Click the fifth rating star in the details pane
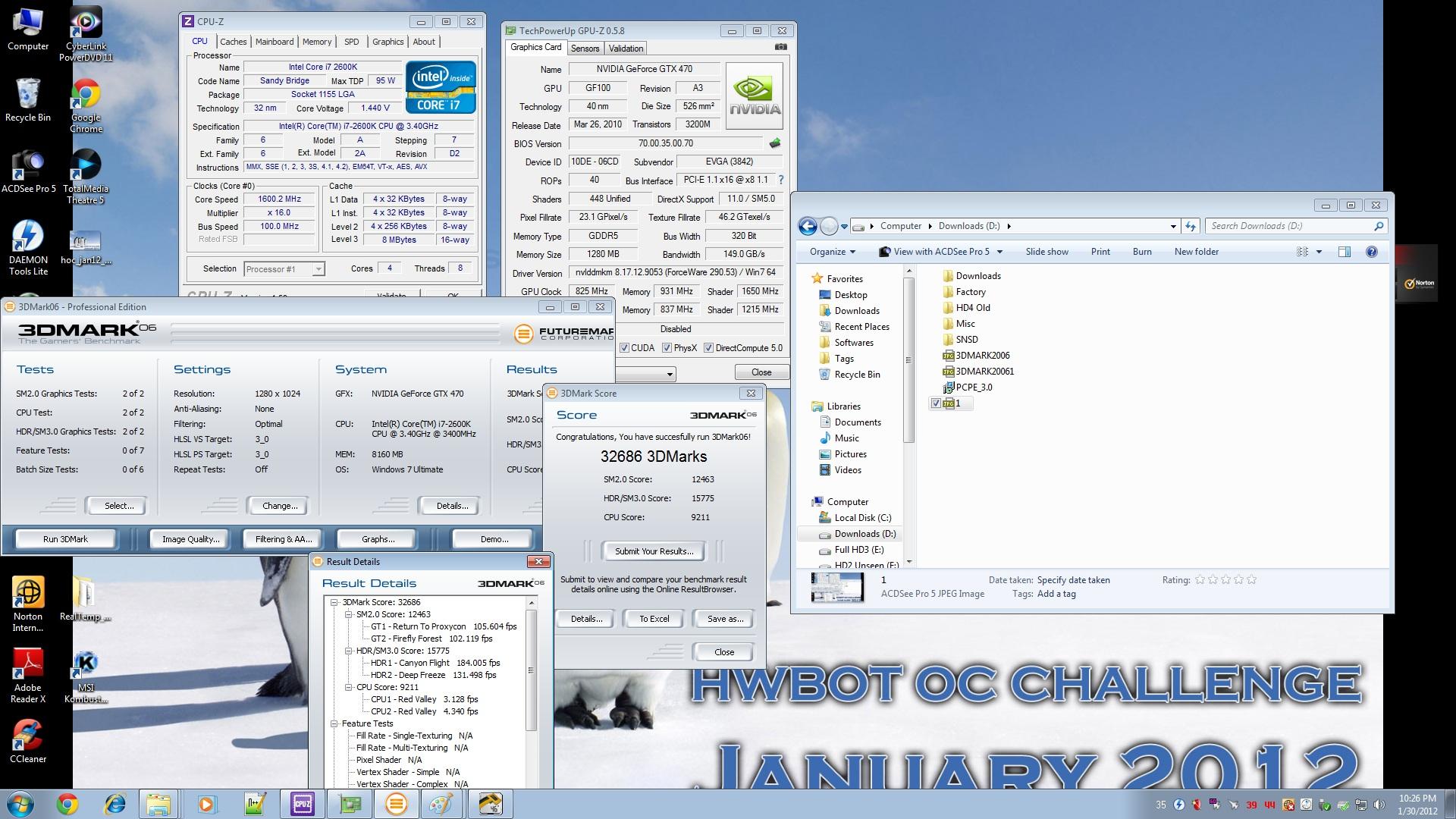This screenshot has width=1456, height=819. click(1251, 580)
